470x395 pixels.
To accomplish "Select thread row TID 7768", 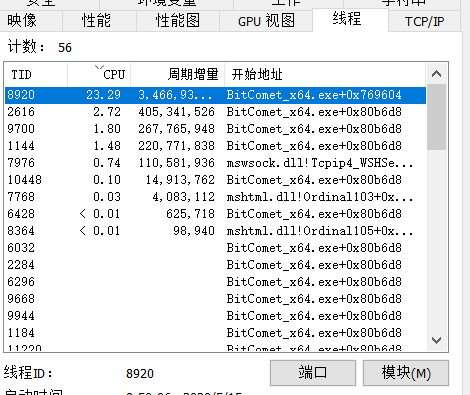I will tap(215, 197).
